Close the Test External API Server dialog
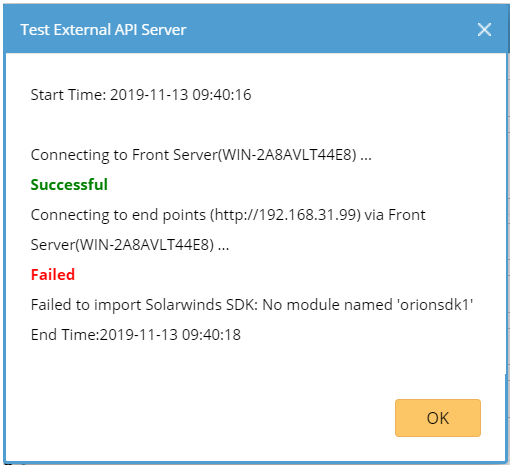The width and height of the screenshot is (511, 467). pyautogui.click(x=484, y=30)
